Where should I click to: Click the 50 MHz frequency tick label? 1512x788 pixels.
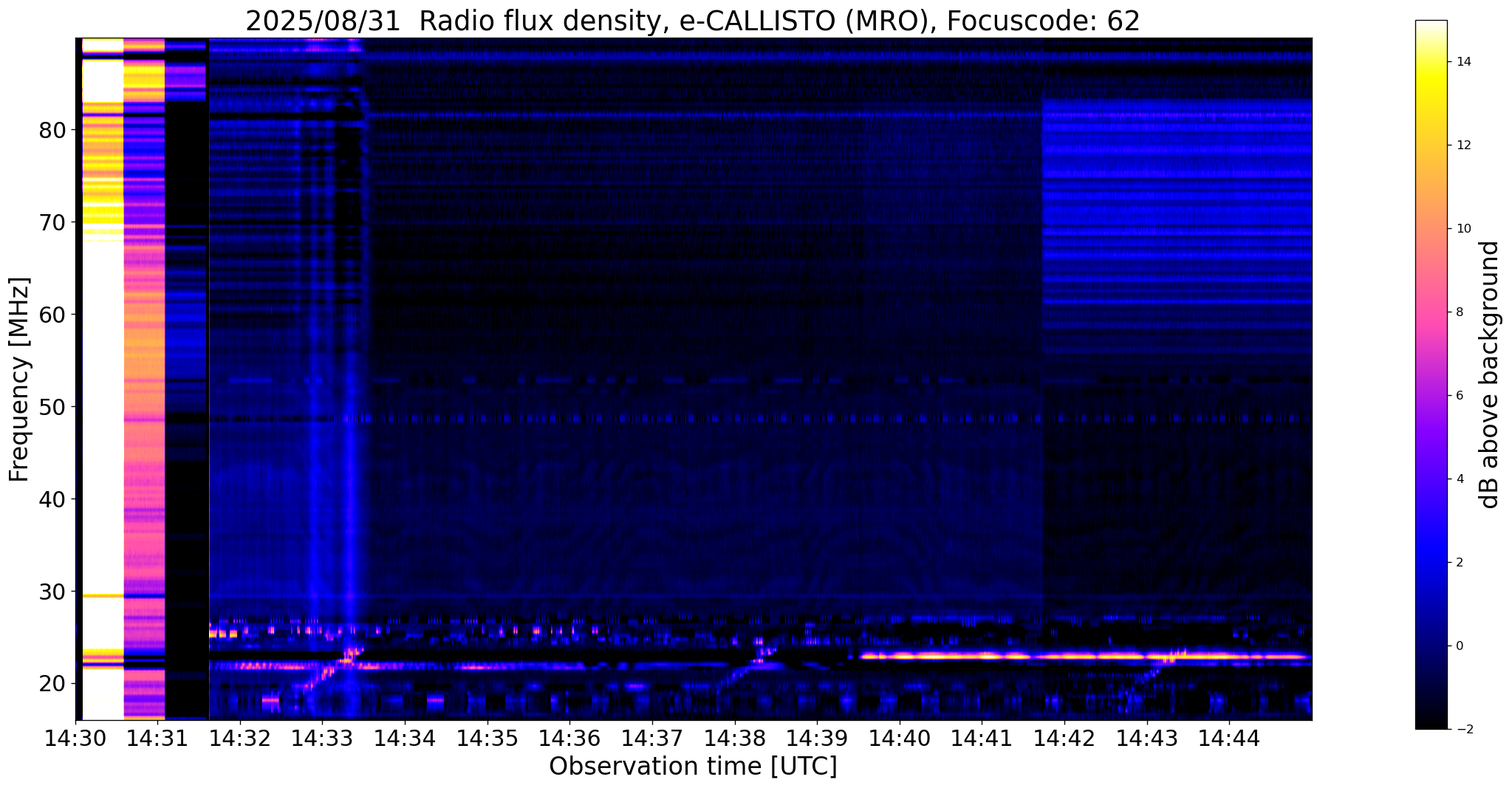tap(52, 407)
